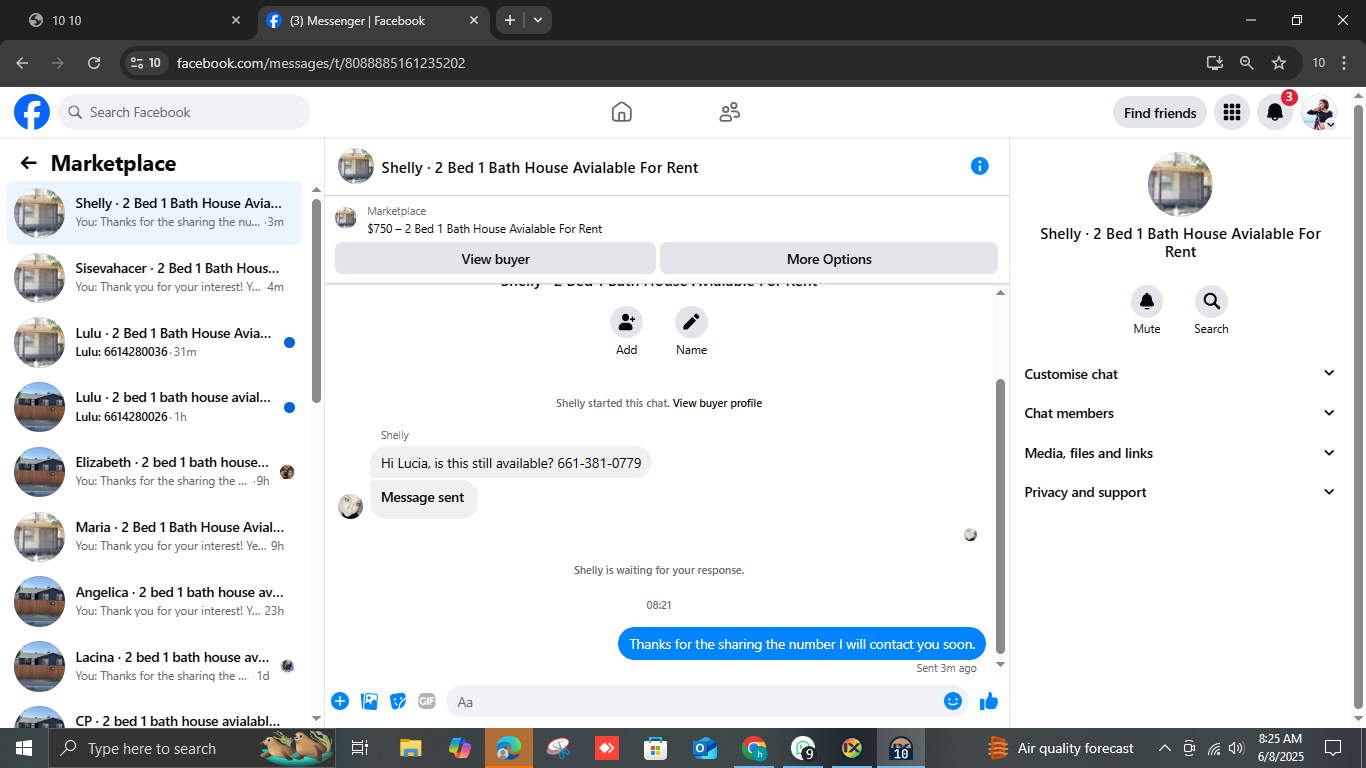This screenshot has width=1366, height=768.
Task: Reload the page in browser toolbar
Action: [x=94, y=63]
